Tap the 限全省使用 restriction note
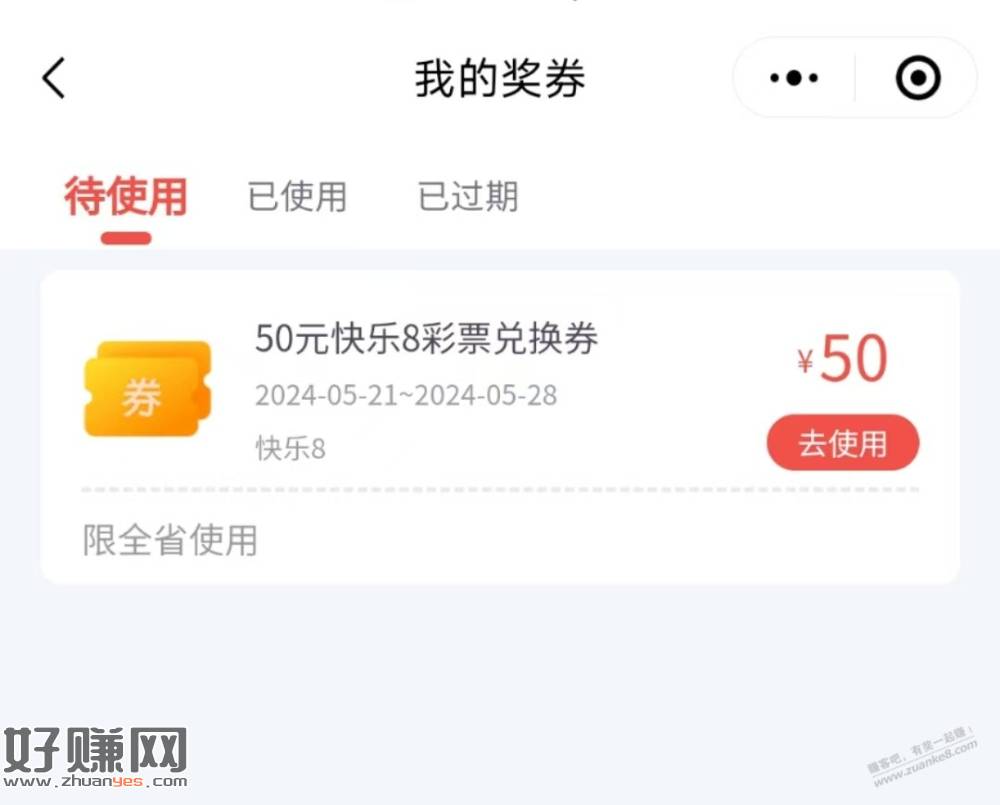Viewport: 1000px width, 805px height. pos(170,540)
